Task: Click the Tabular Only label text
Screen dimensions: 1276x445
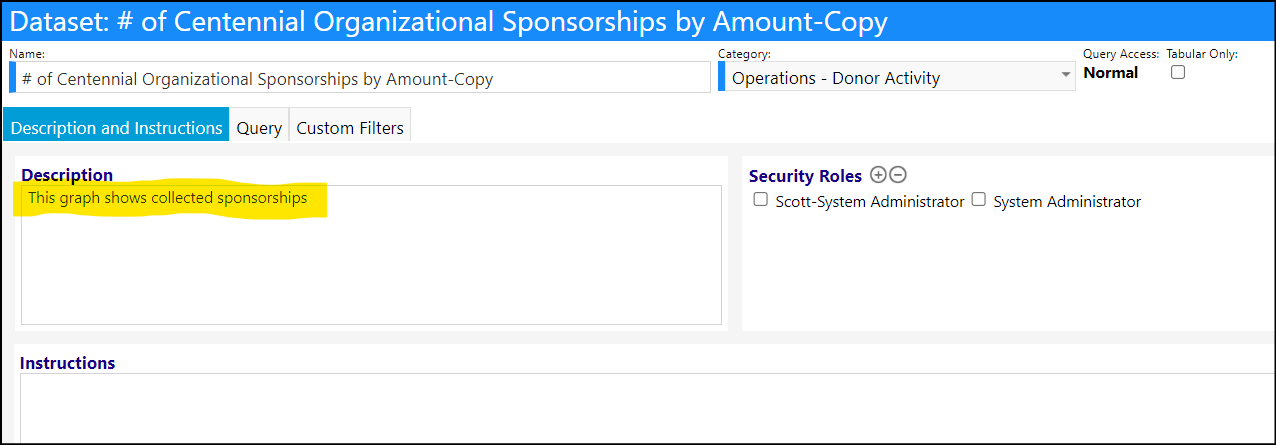Action: pyautogui.click(x=1202, y=54)
